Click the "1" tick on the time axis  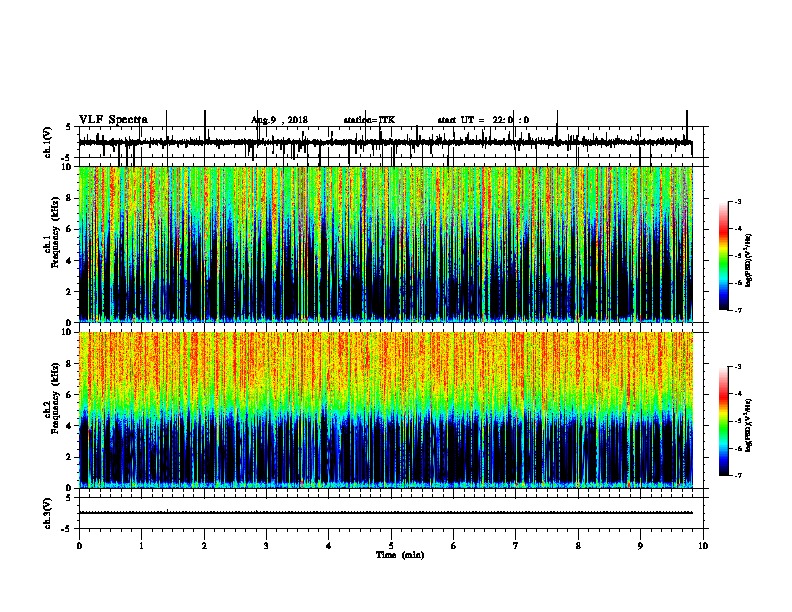(141, 546)
